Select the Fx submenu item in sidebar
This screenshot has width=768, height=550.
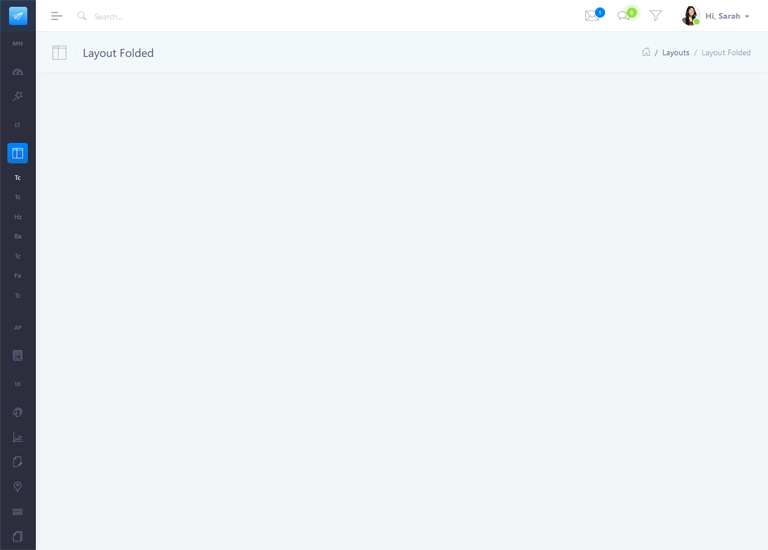(18, 276)
